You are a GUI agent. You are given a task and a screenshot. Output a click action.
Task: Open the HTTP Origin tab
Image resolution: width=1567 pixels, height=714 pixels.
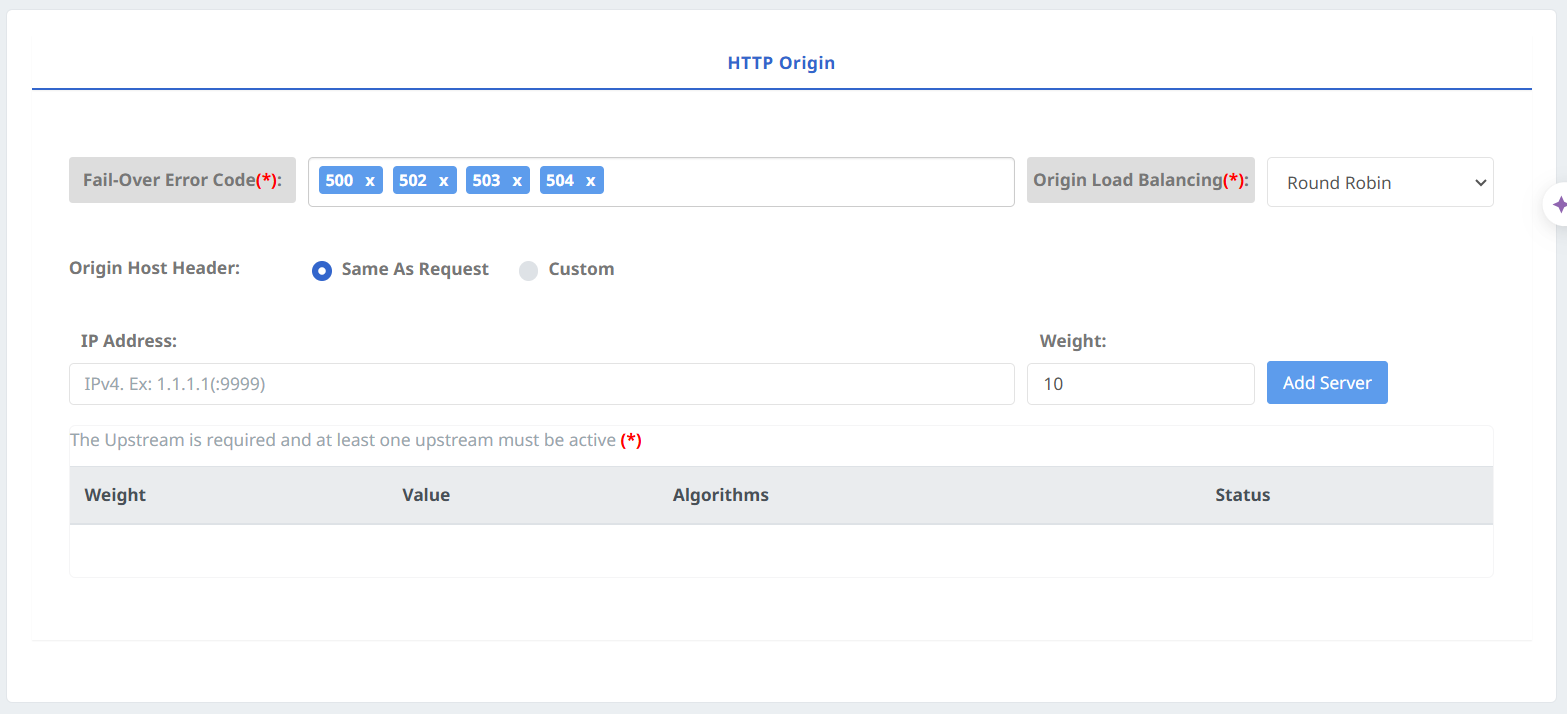click(x=781, y=63)
